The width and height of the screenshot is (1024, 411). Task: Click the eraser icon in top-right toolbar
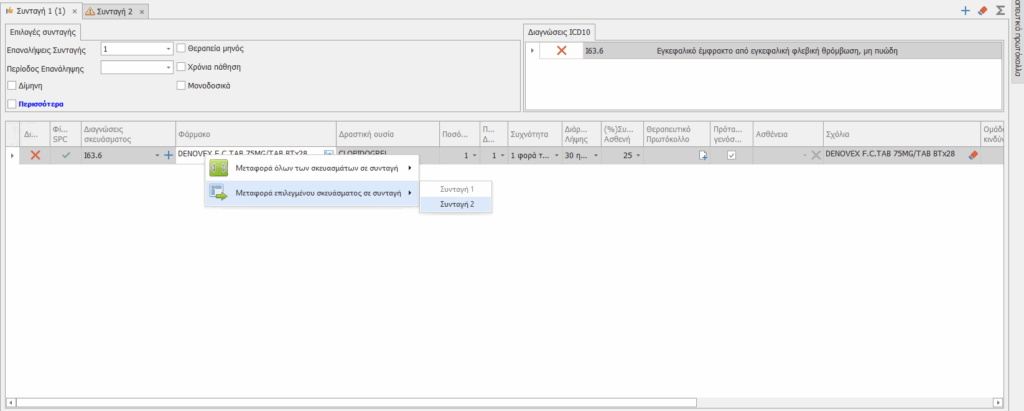[981, 10]
